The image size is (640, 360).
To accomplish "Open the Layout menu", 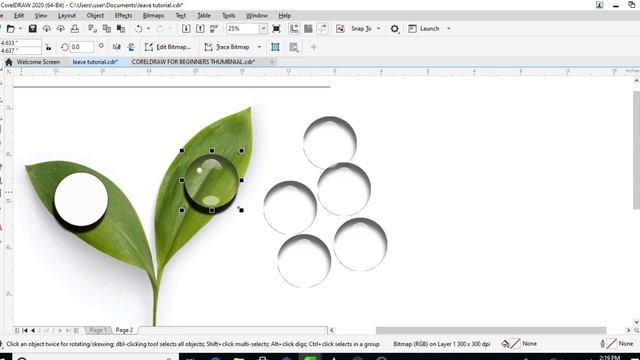I will point(67,16).
